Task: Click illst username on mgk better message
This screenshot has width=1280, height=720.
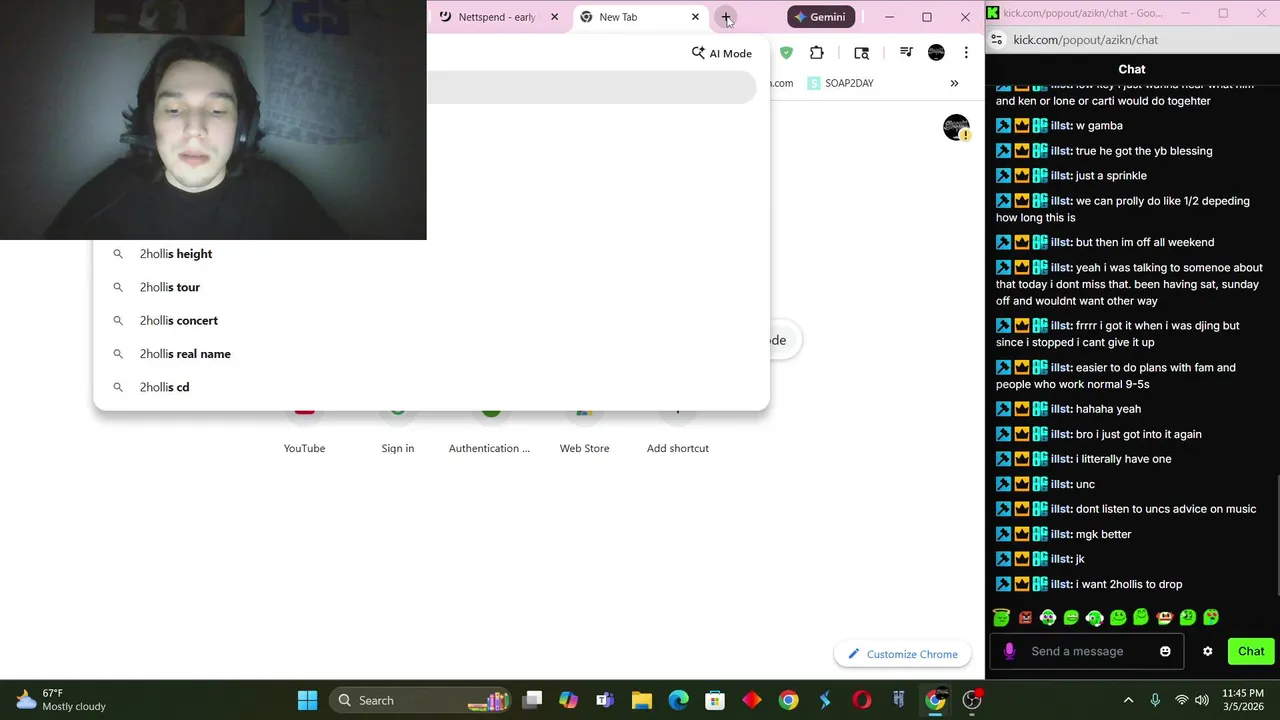Action: coord(1061,534)
